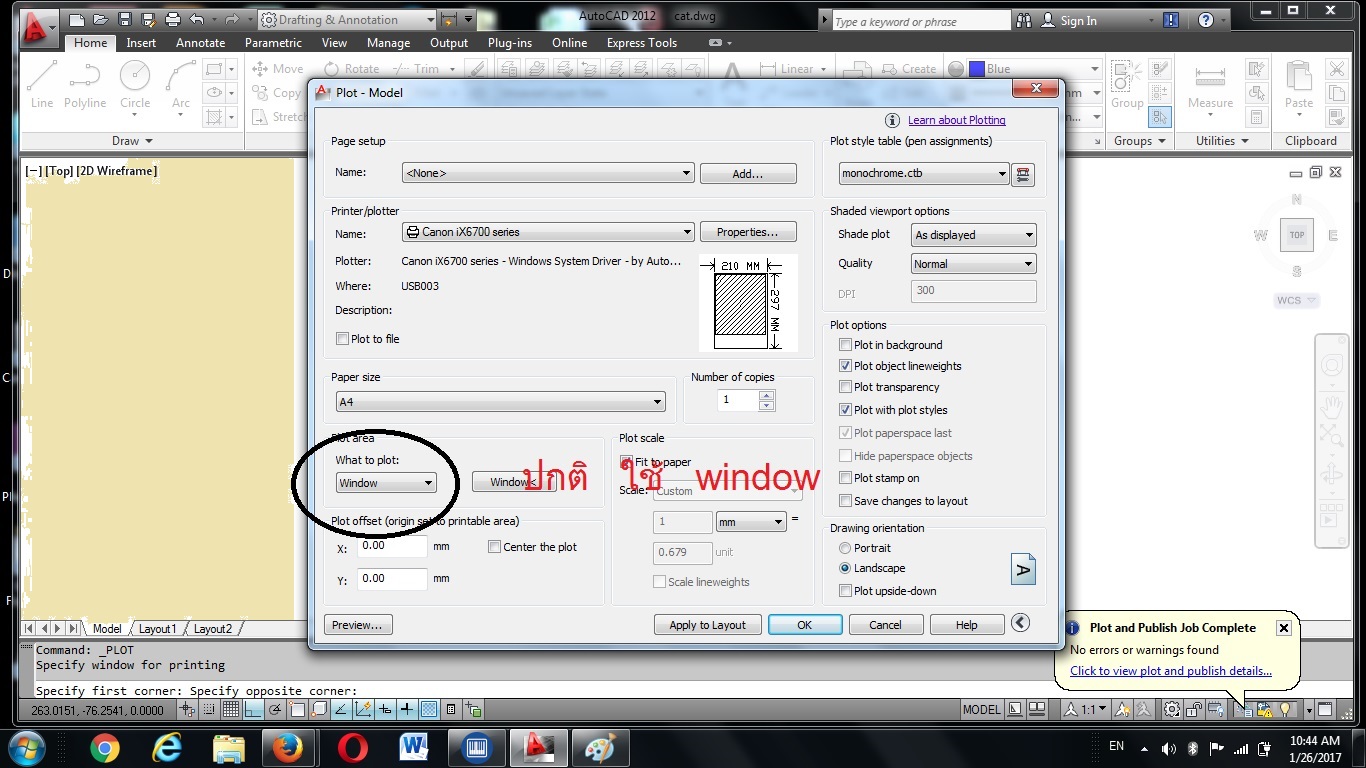Enable the Plot transparency checkbox
The width and height of the screenshot is (1366, 768).
click(845, 387)
